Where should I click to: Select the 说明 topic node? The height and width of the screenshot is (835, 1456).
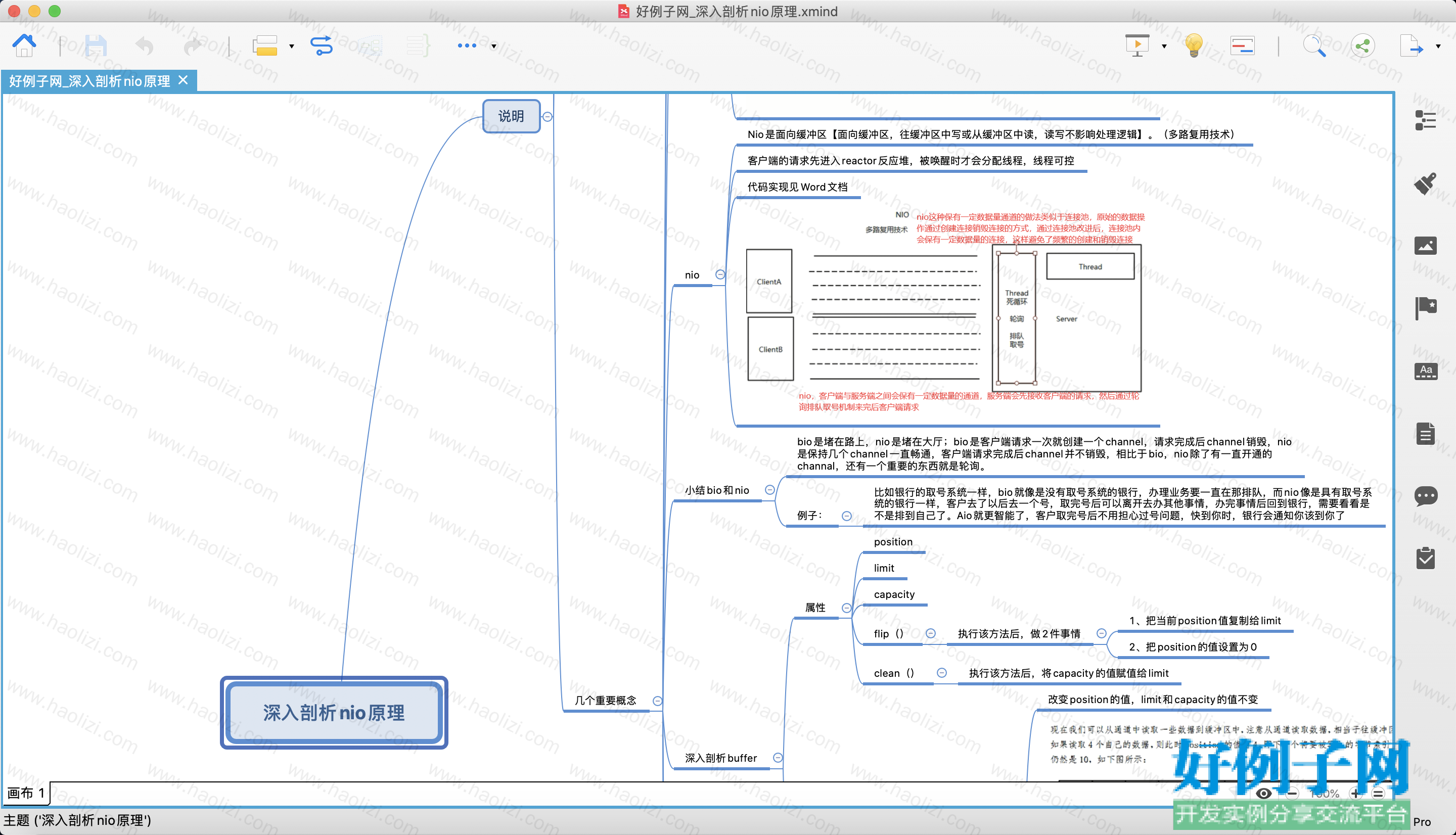pos(511,116)
